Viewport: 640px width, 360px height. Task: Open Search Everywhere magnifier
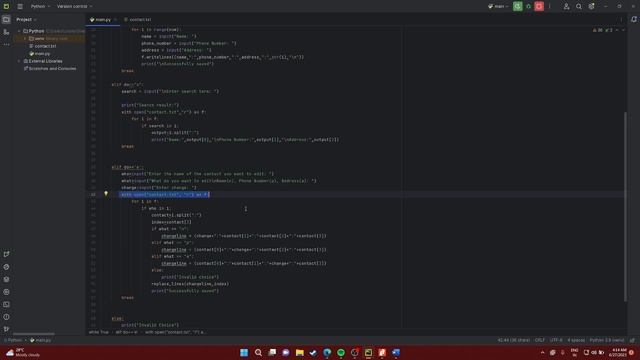579,7
